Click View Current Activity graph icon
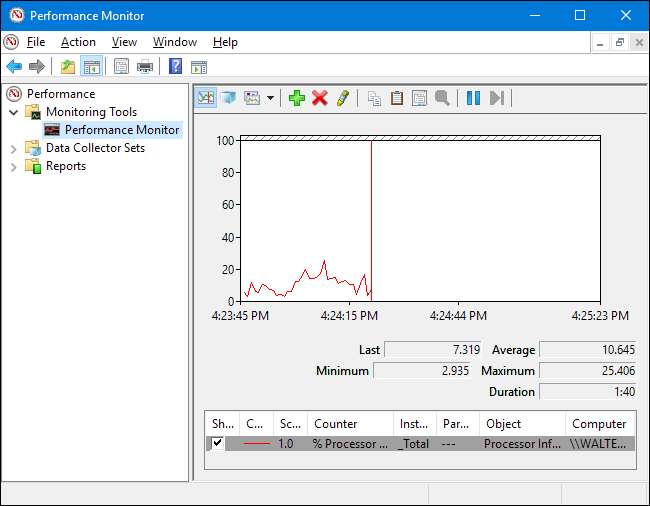Image resolution: width=650 pixels, height=506 pixels. (x=206, y=98)
